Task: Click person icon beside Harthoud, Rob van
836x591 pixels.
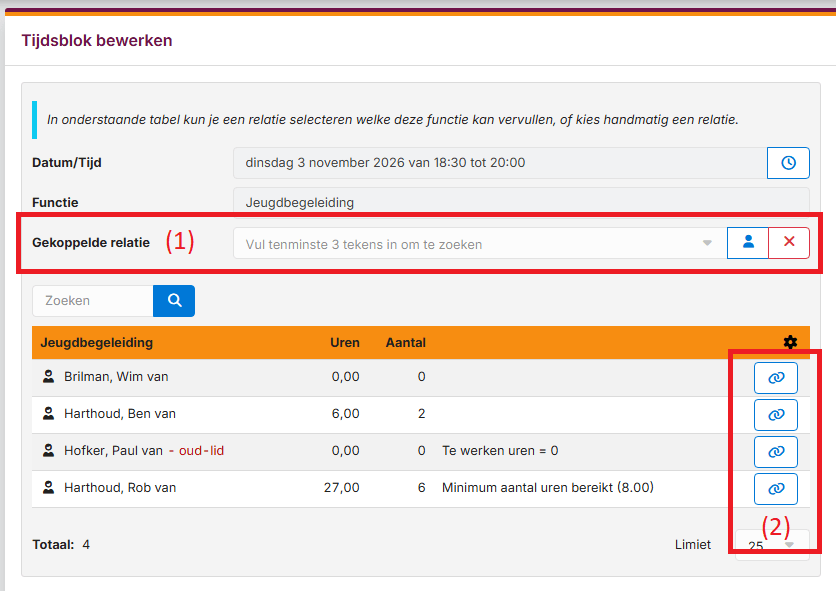Action: click(49, 488)
